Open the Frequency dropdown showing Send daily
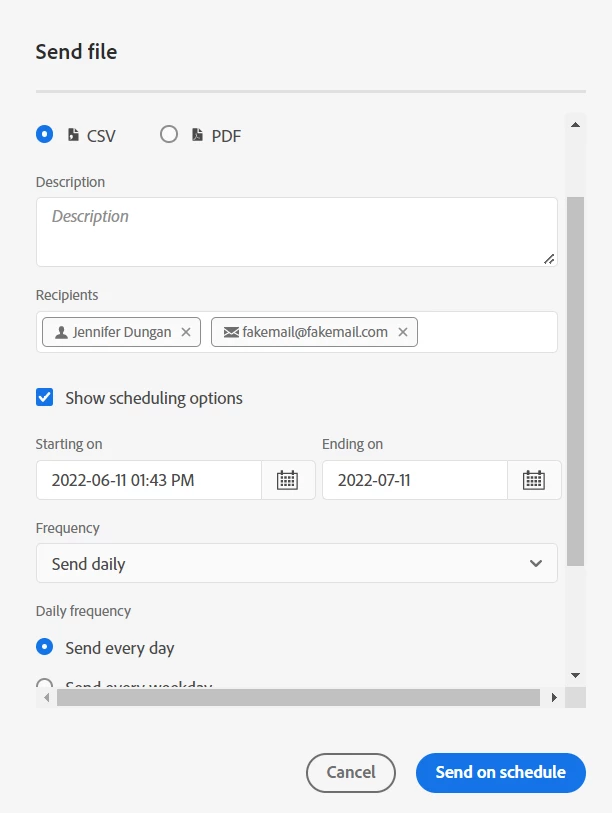612x813 pixels. (x=297, y=563)
